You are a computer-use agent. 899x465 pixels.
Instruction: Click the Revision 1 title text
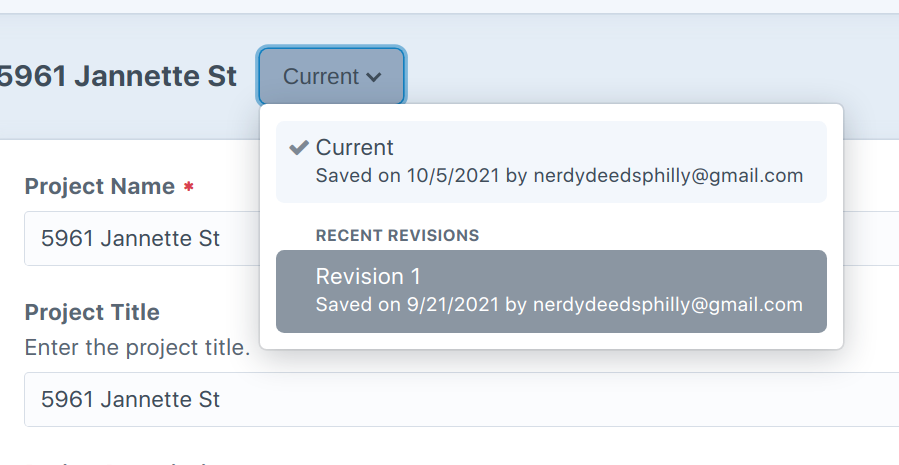point(367,276)
